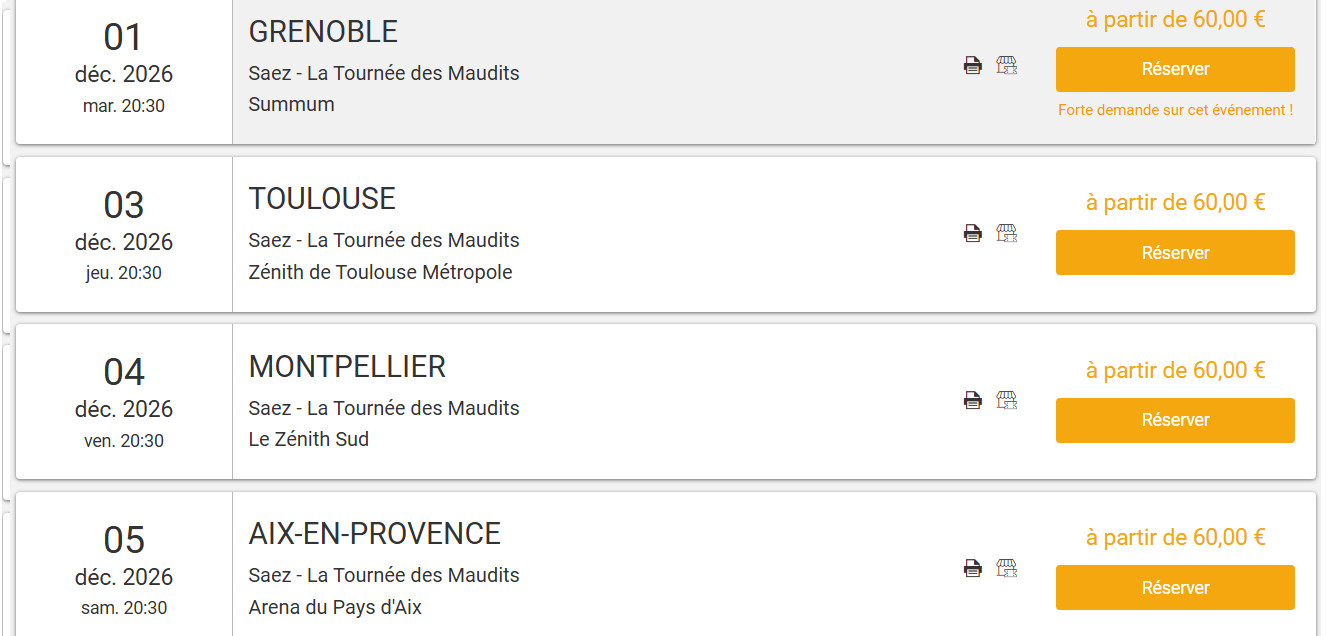This screenshot has height=636, width=1332.
Task: Click the Arena du Pays d'Aix venue
Action: (x=335, y=607)
